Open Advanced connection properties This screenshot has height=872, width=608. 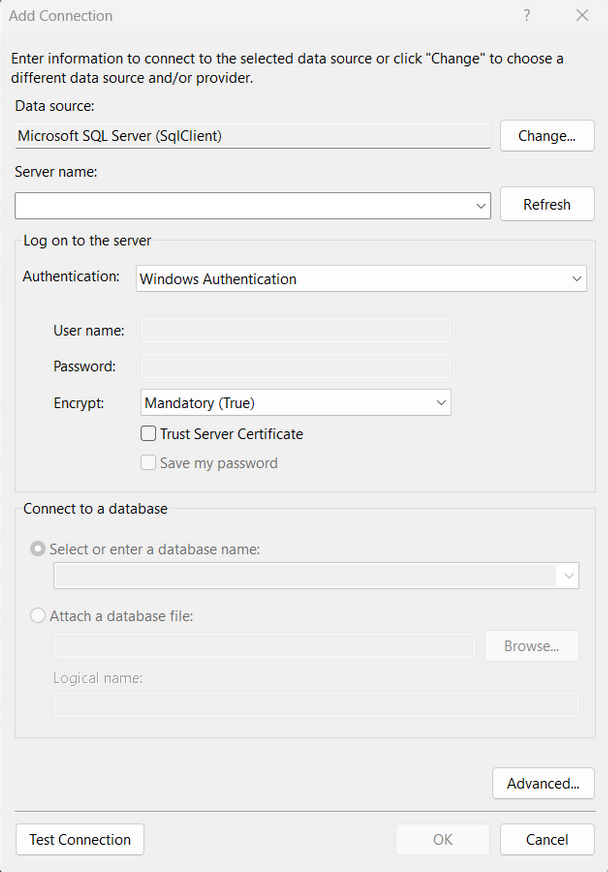pos(543,783)
